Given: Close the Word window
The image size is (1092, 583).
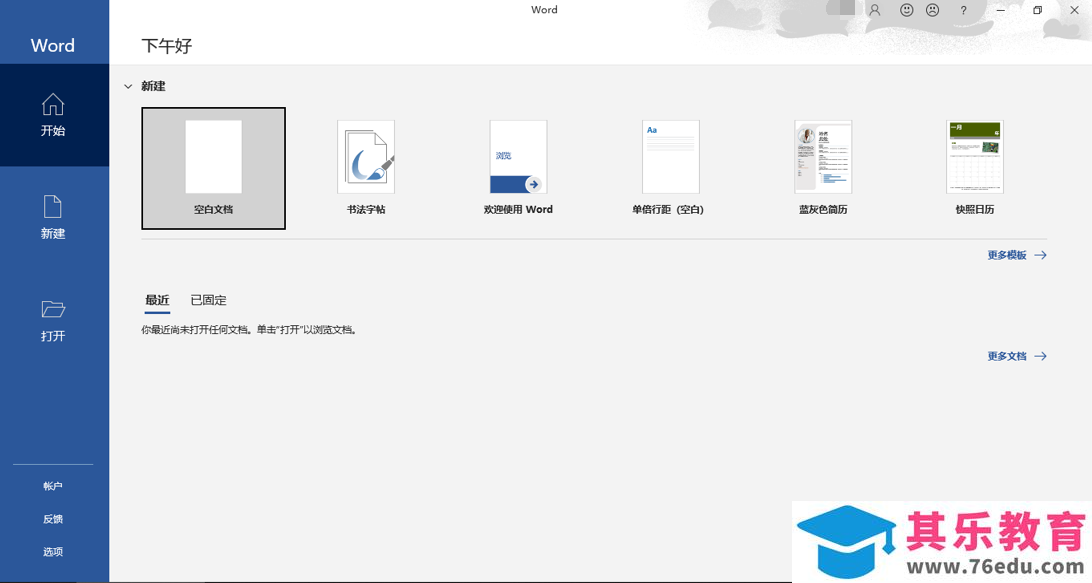Looking at the screenshot, I should [1074, 10].
